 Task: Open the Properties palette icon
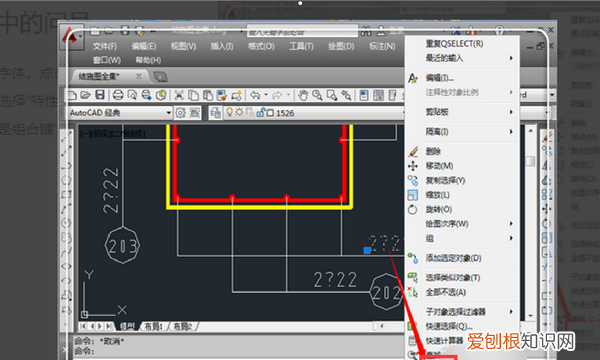click(364, 95)
